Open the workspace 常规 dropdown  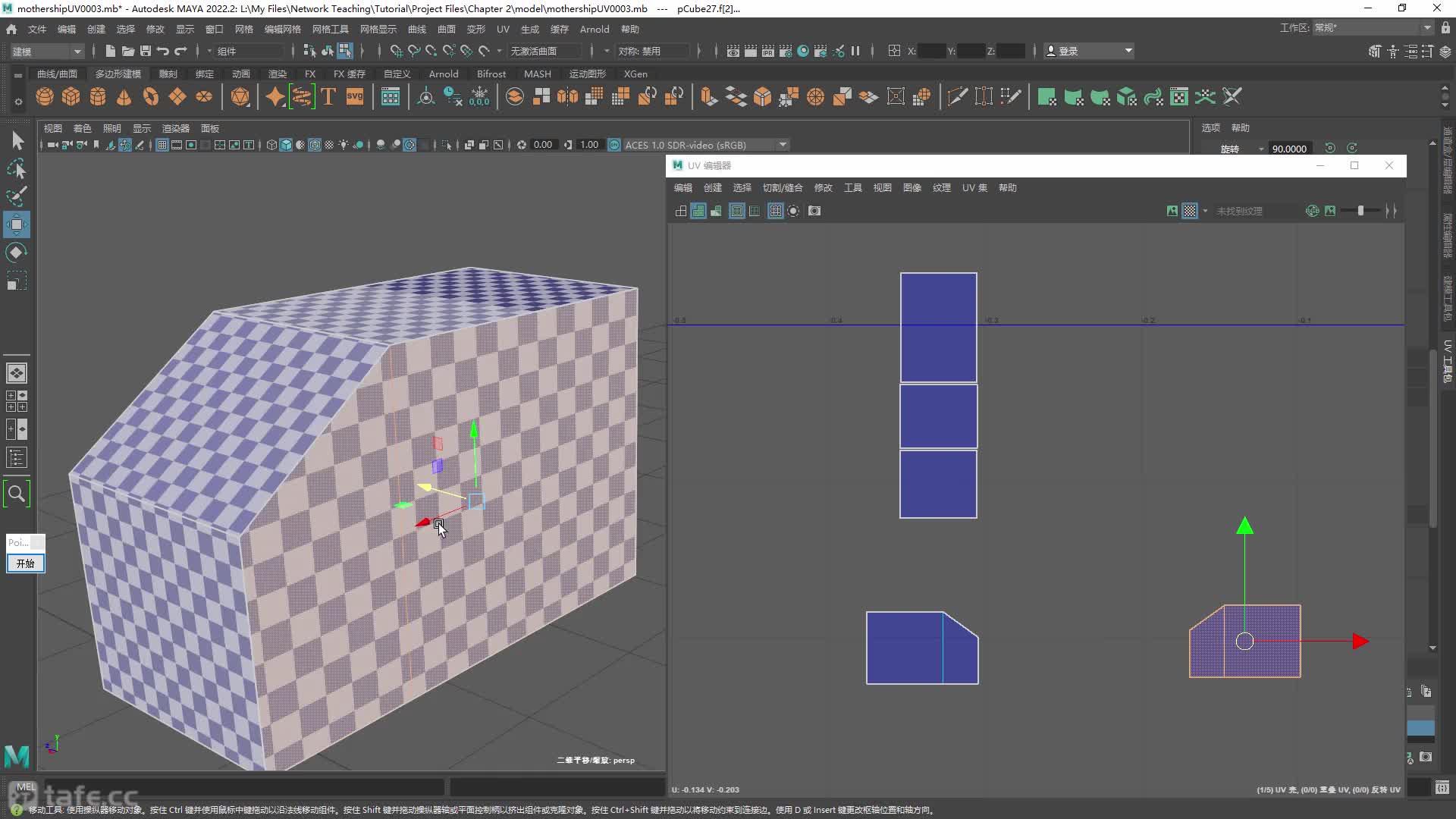(x=1373, y=28)
